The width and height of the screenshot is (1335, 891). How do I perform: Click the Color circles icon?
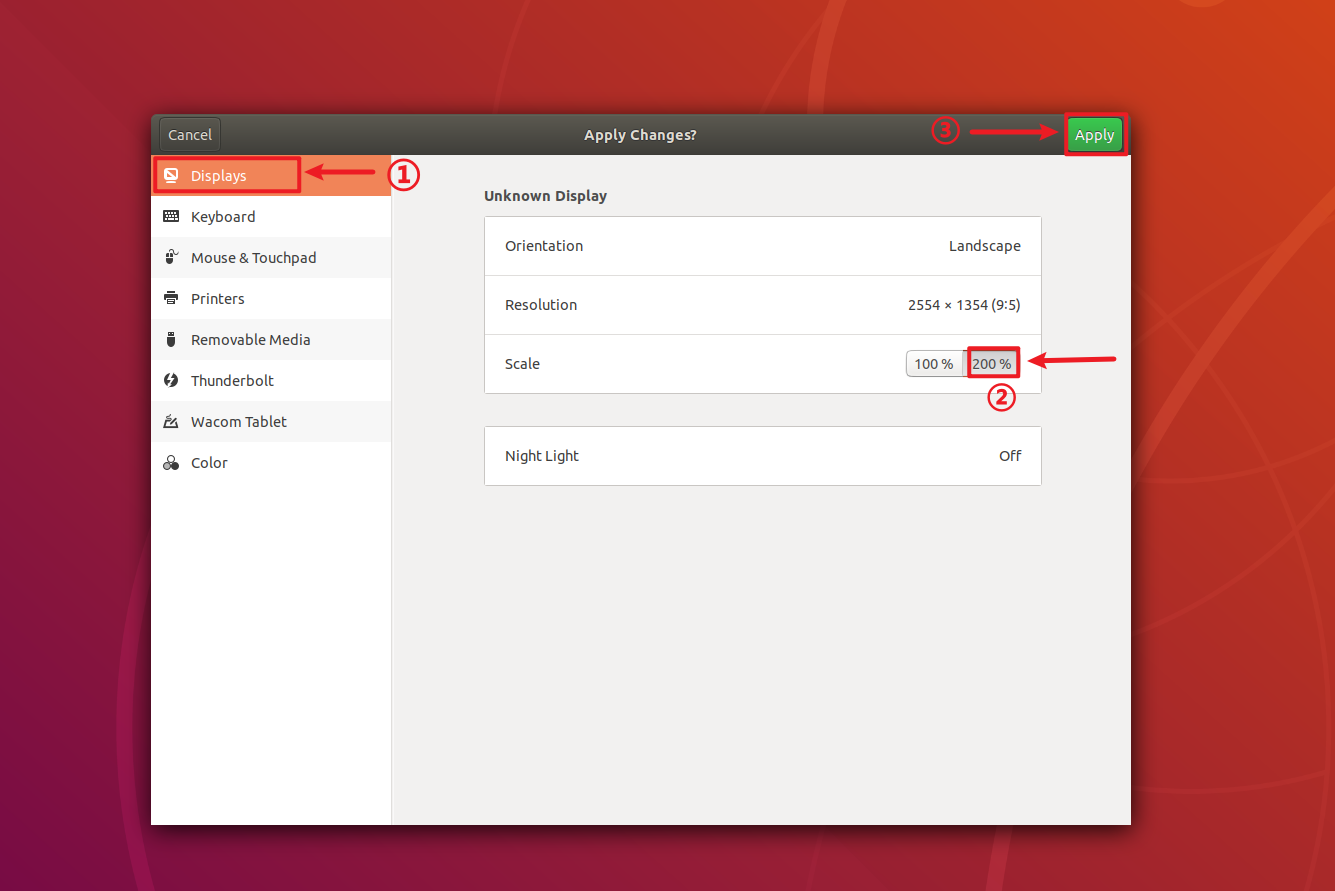[171, 463]
